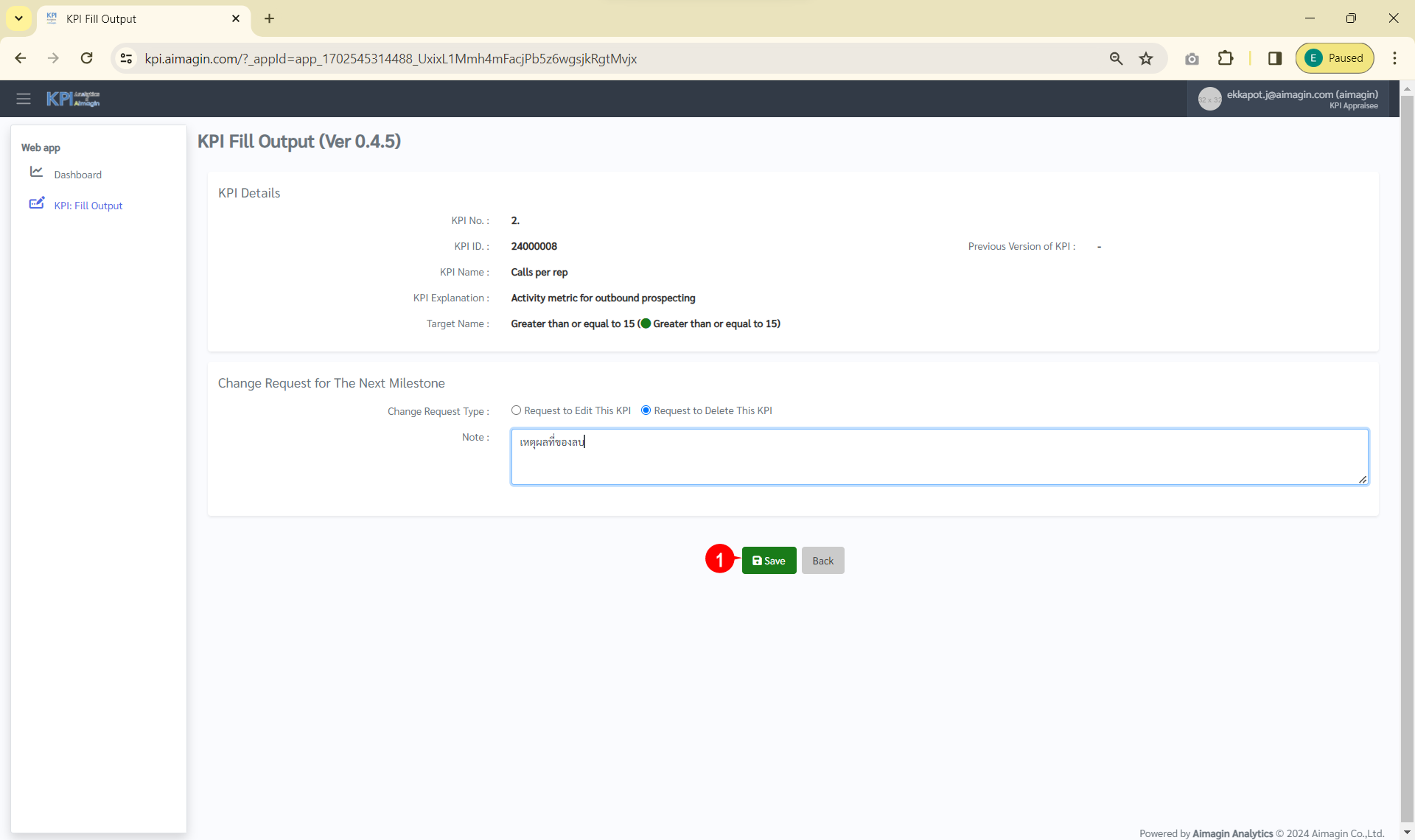Open a new browser tab

tap(270, 18)
